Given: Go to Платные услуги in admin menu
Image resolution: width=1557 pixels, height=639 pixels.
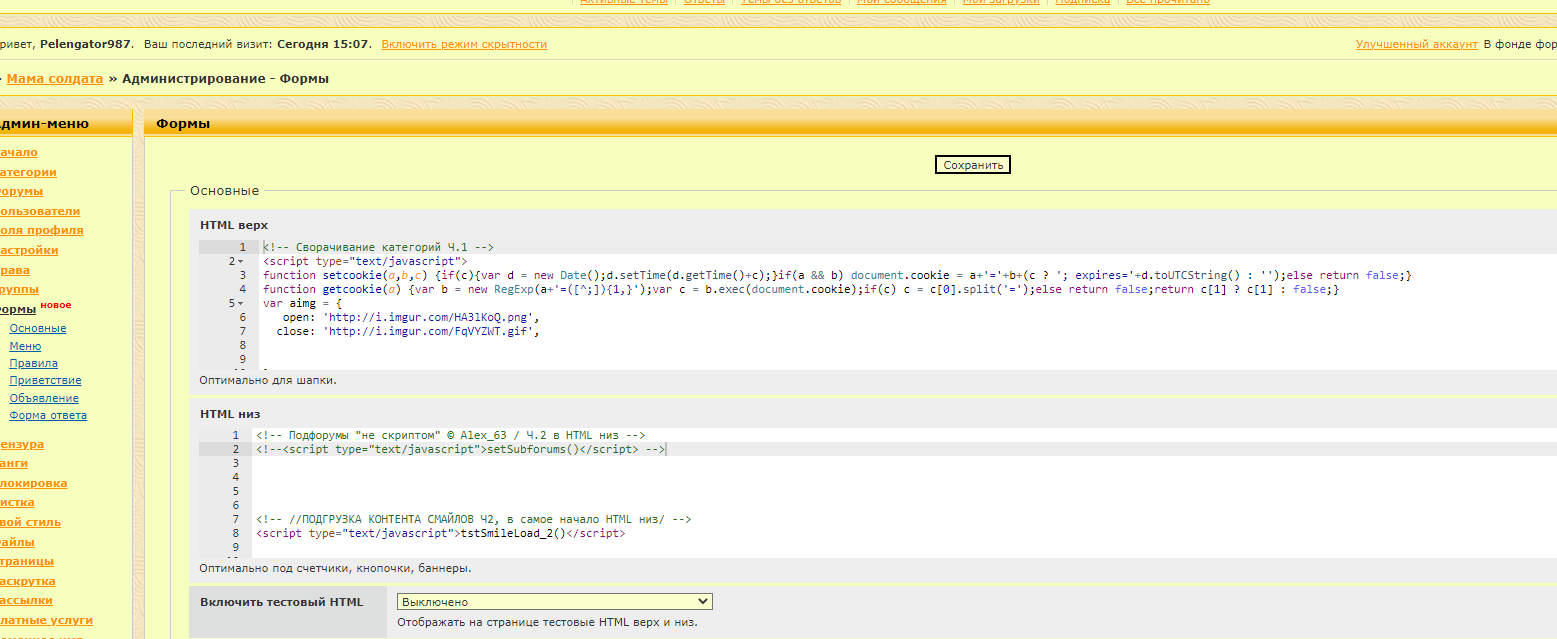Looking at the screenshot, I should (x=46, y=620).
